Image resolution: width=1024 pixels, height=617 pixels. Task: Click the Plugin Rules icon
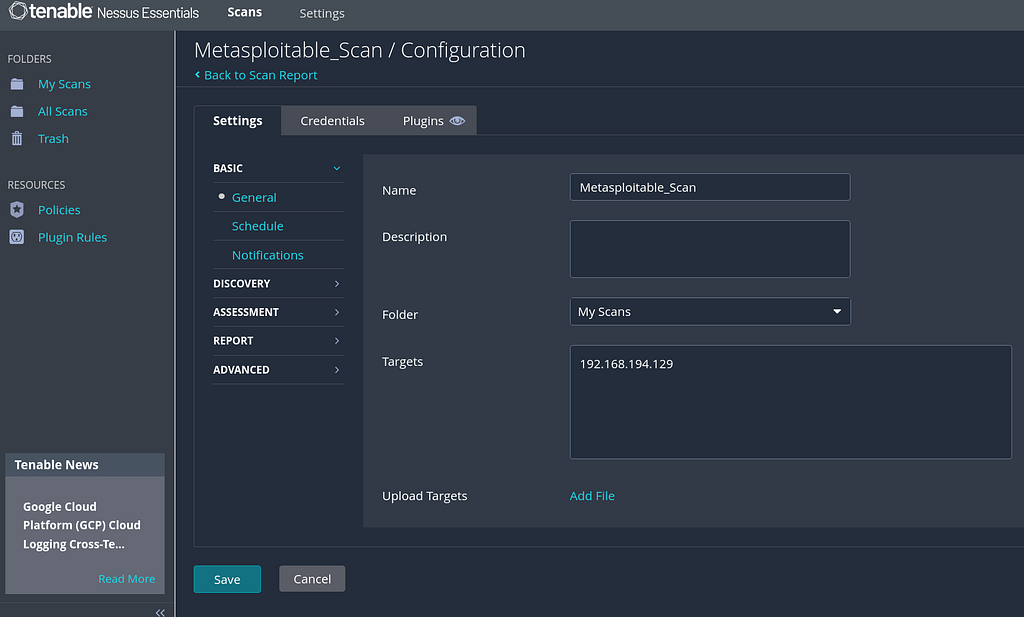point(17,237)
